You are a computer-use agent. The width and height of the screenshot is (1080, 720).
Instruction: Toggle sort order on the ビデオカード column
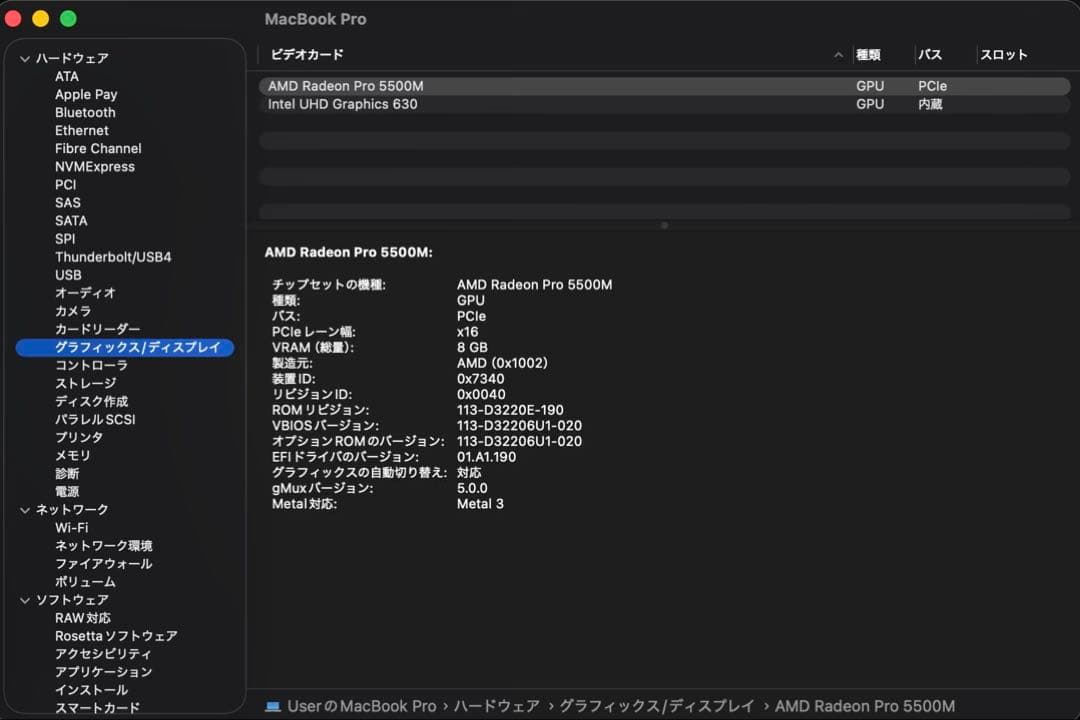[x=306, y=55]
